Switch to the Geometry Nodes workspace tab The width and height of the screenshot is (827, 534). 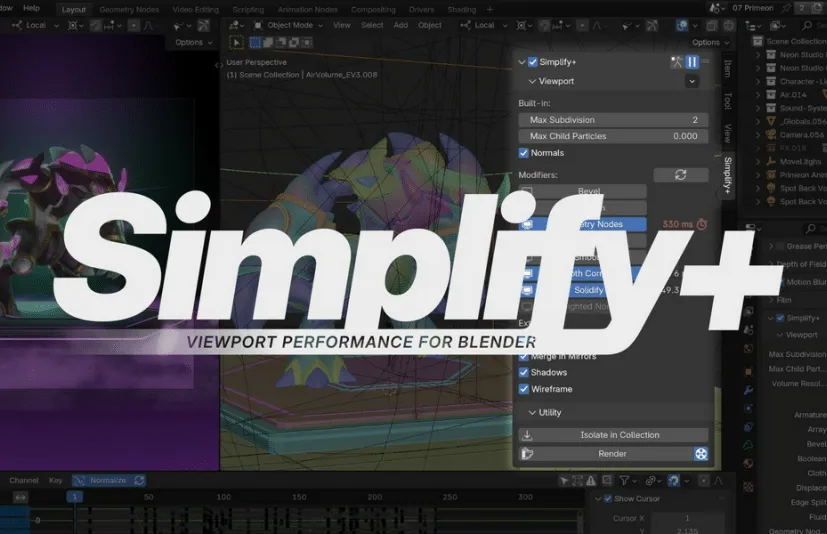pos(129,9)
